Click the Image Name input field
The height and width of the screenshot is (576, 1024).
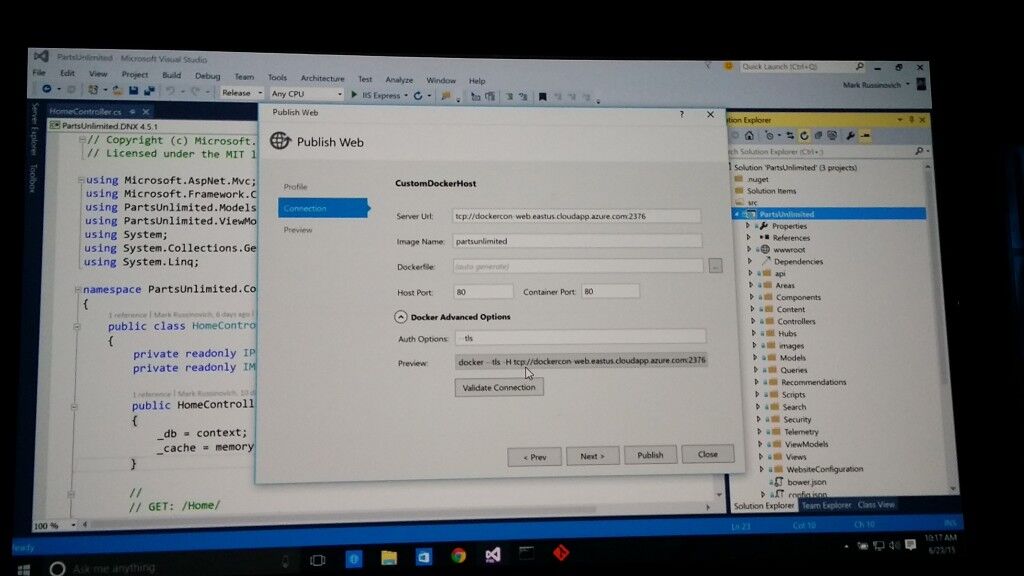577,241
